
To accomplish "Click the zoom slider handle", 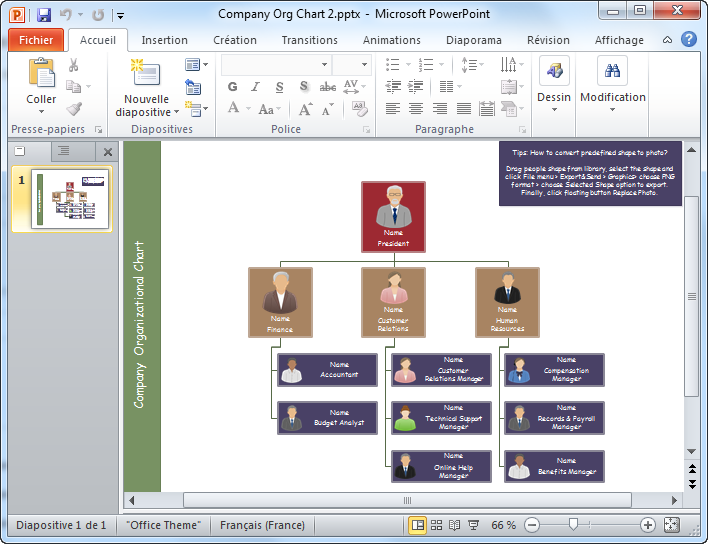I will [x=573, y=525].
